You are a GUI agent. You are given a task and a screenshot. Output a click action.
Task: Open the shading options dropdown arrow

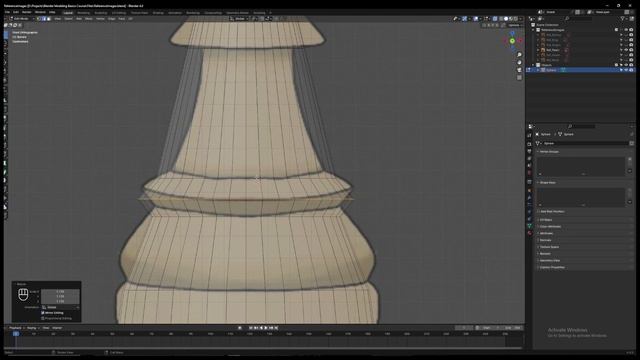520,19
